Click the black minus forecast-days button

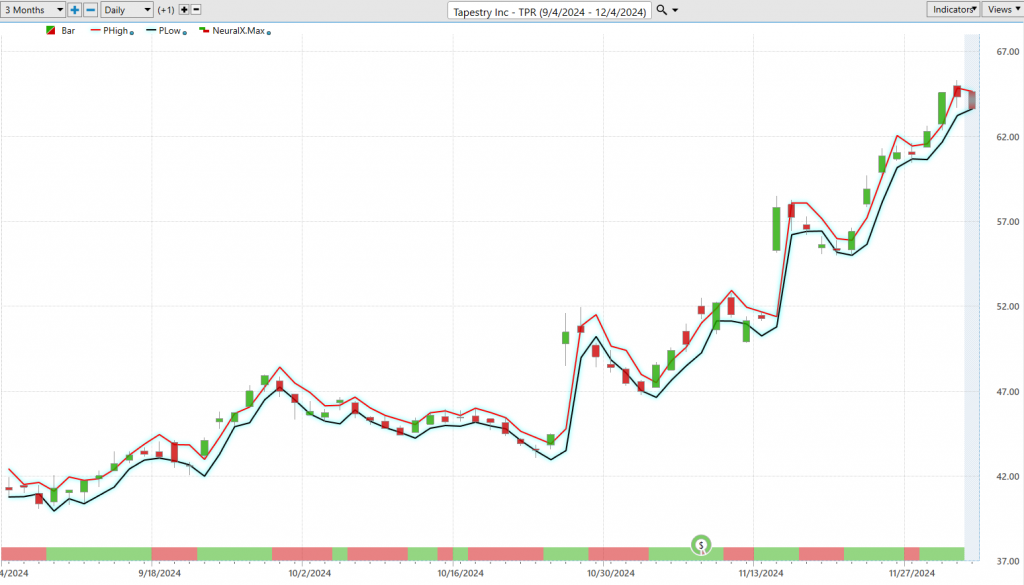(x=196, y=10)
